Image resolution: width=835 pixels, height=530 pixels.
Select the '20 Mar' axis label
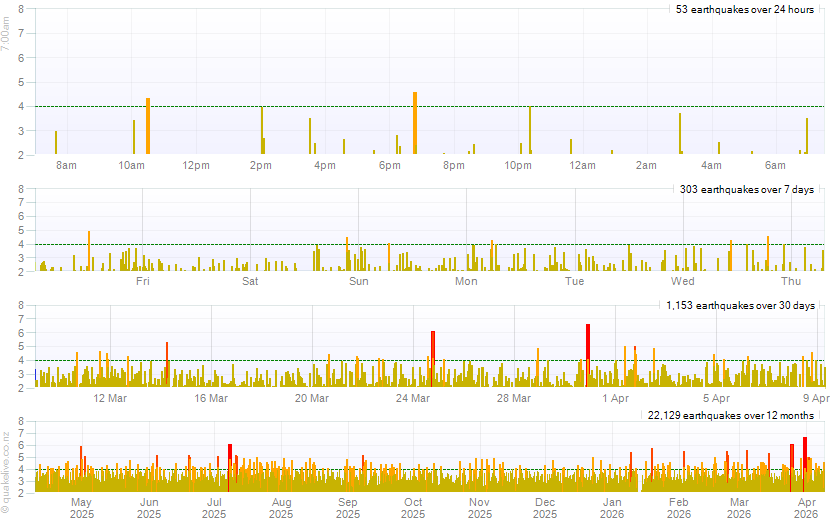click(312, 398)
